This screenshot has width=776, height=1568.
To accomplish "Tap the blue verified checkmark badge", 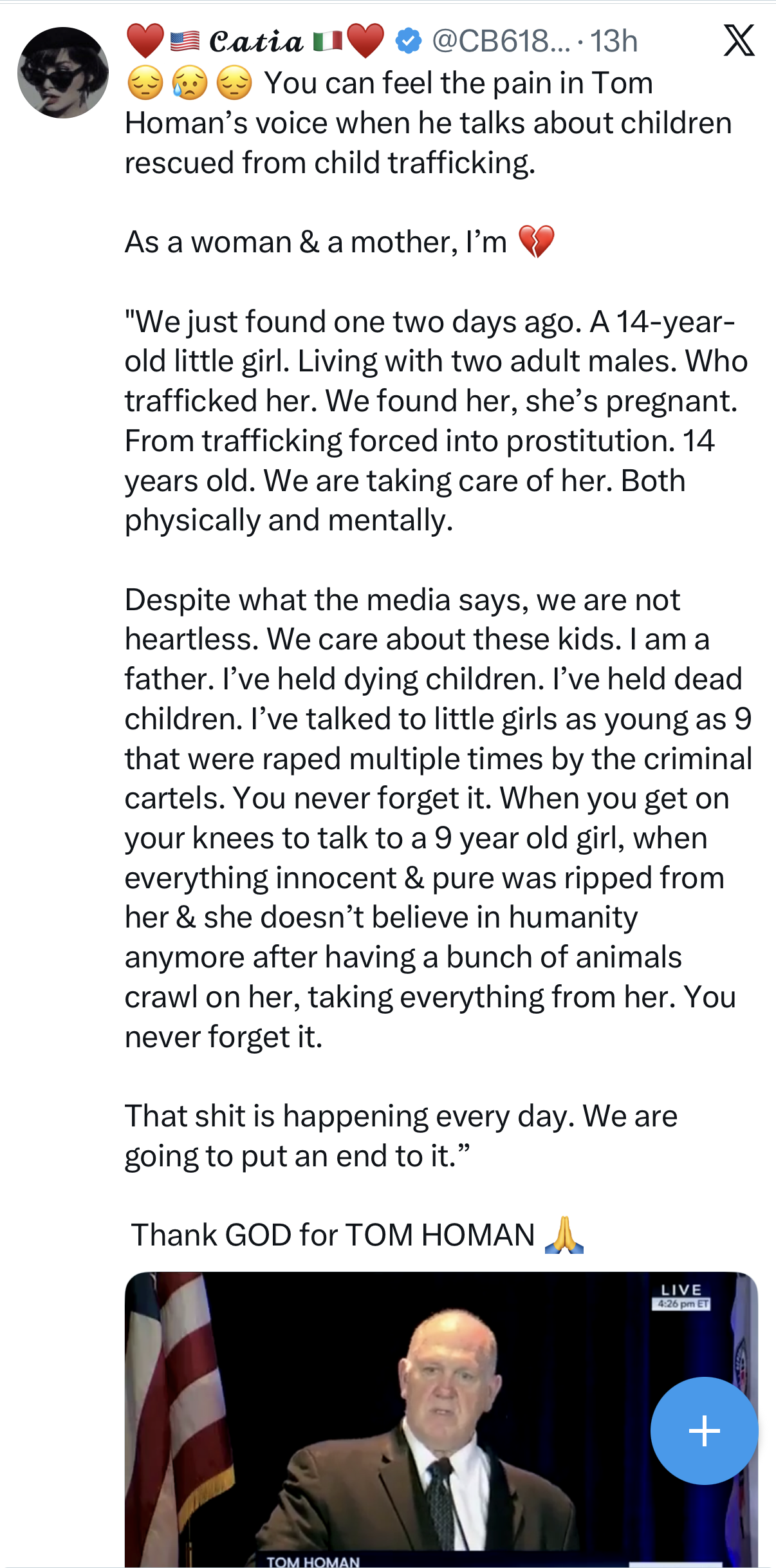I will (x=408, y=41).
